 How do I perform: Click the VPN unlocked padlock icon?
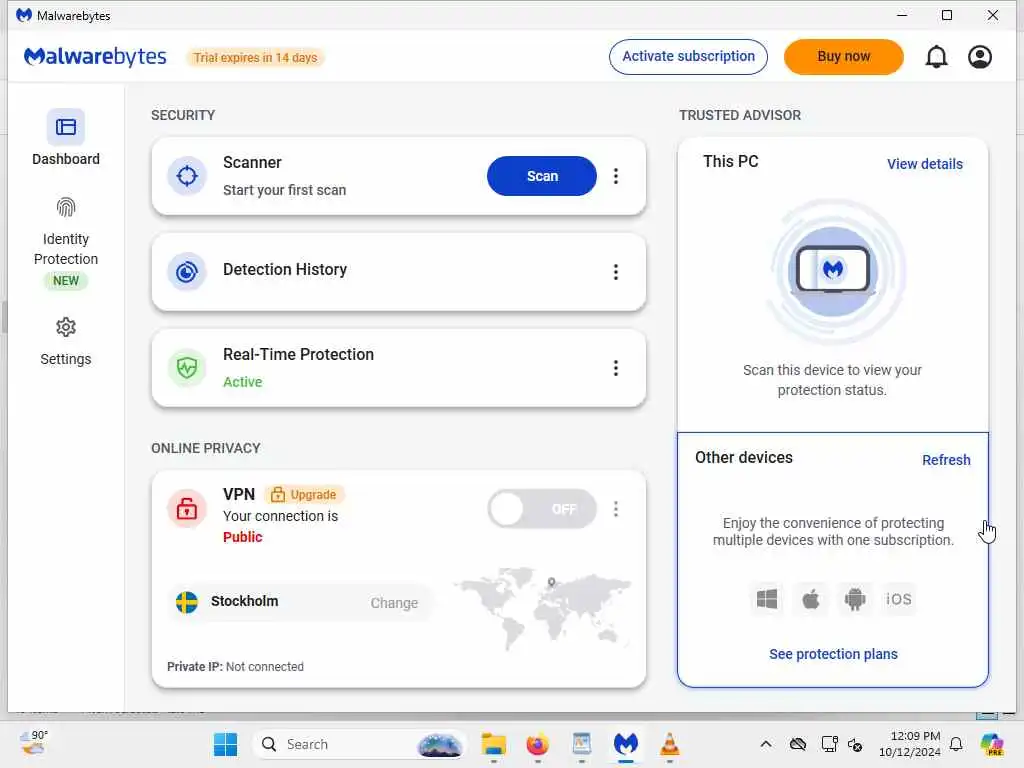pyautogui.click(x=187, y=508)
